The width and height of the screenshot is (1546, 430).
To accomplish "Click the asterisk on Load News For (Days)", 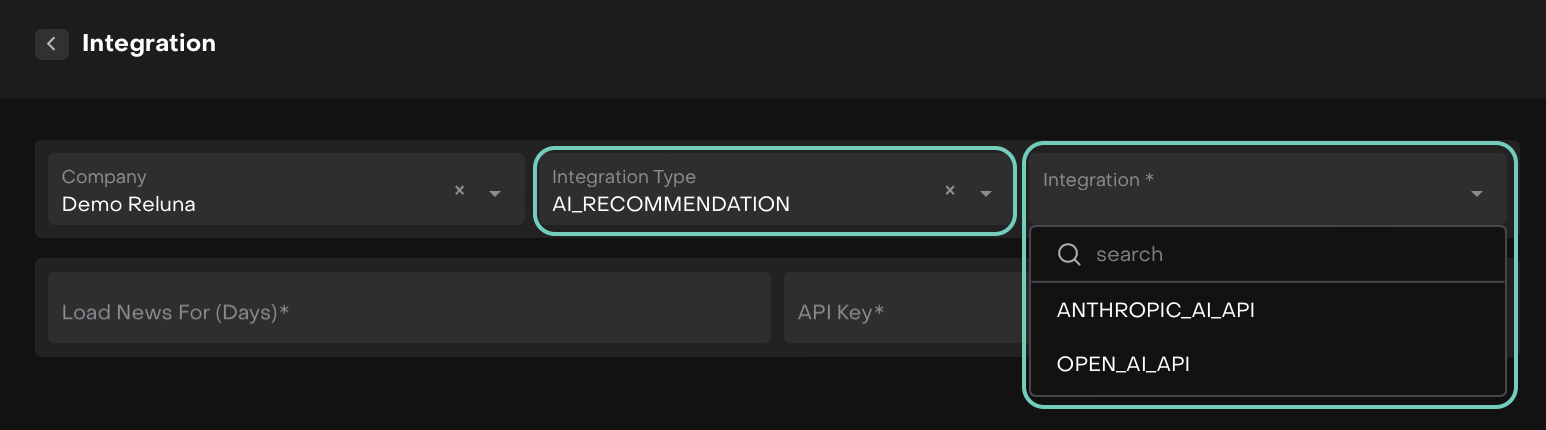I will tap(284, 311).
